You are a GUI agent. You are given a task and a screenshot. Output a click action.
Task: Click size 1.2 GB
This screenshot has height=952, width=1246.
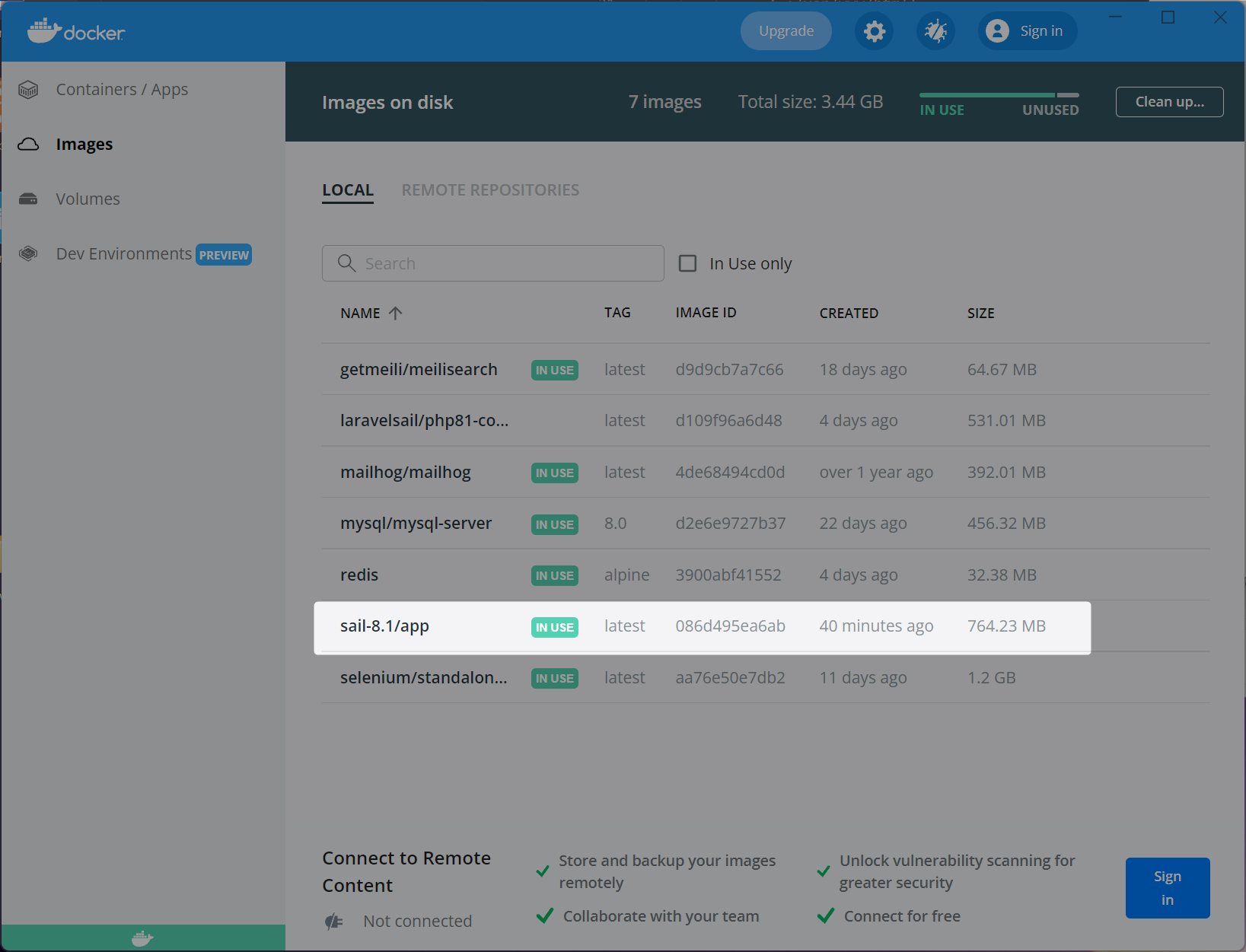click(x=992, y=678)
